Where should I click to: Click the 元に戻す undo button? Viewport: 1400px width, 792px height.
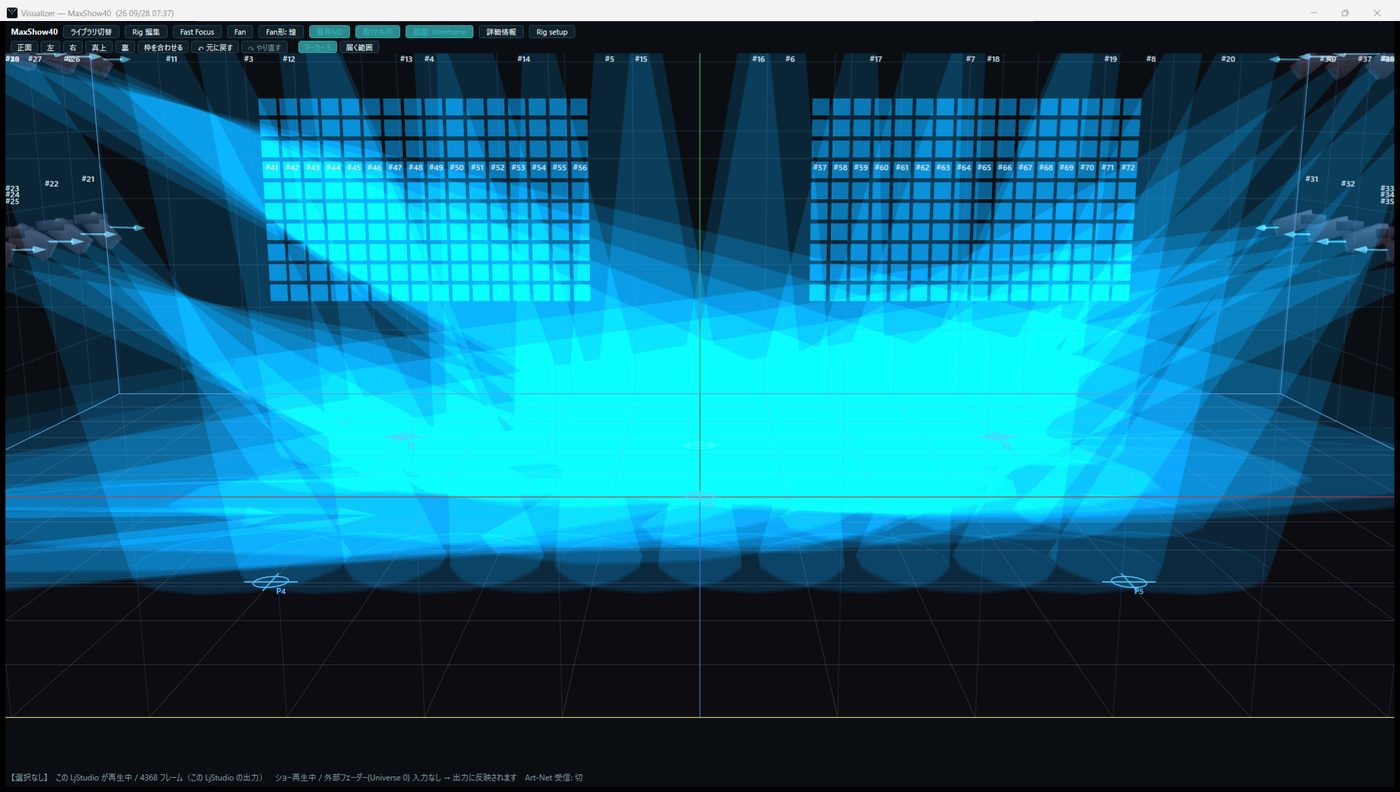click(x=216, y=47)
